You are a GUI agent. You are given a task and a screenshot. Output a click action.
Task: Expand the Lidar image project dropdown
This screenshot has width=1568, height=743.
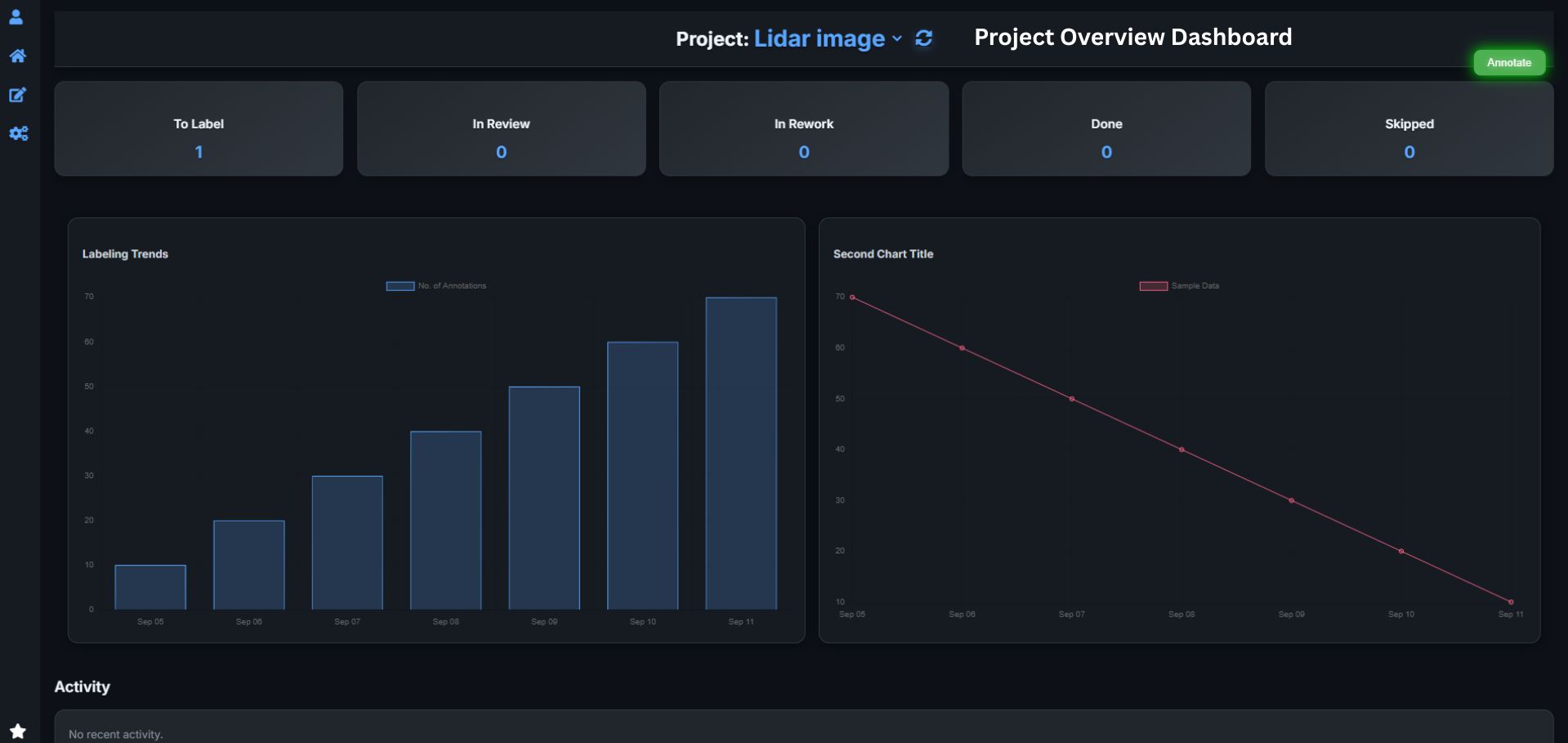coord(827,38)
